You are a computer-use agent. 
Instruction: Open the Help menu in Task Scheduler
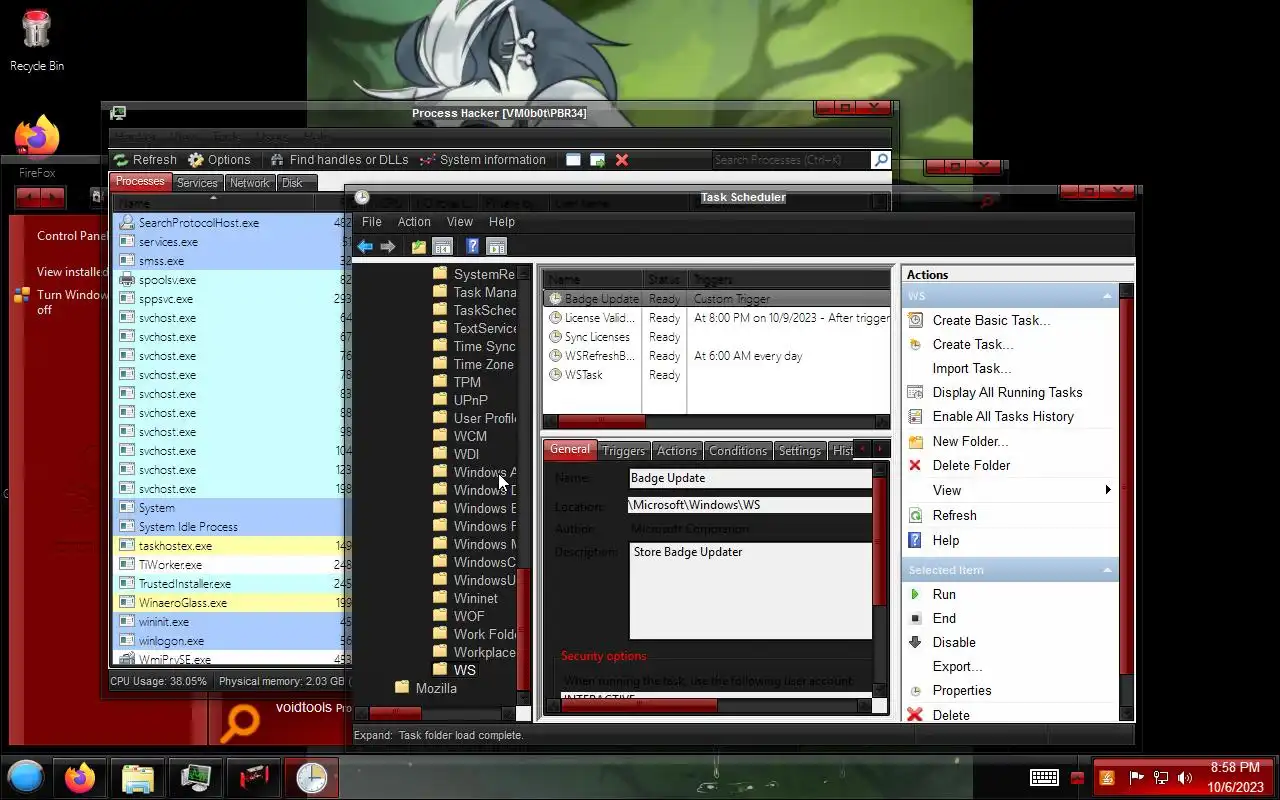pyautogui.click(x=501, y=222)
